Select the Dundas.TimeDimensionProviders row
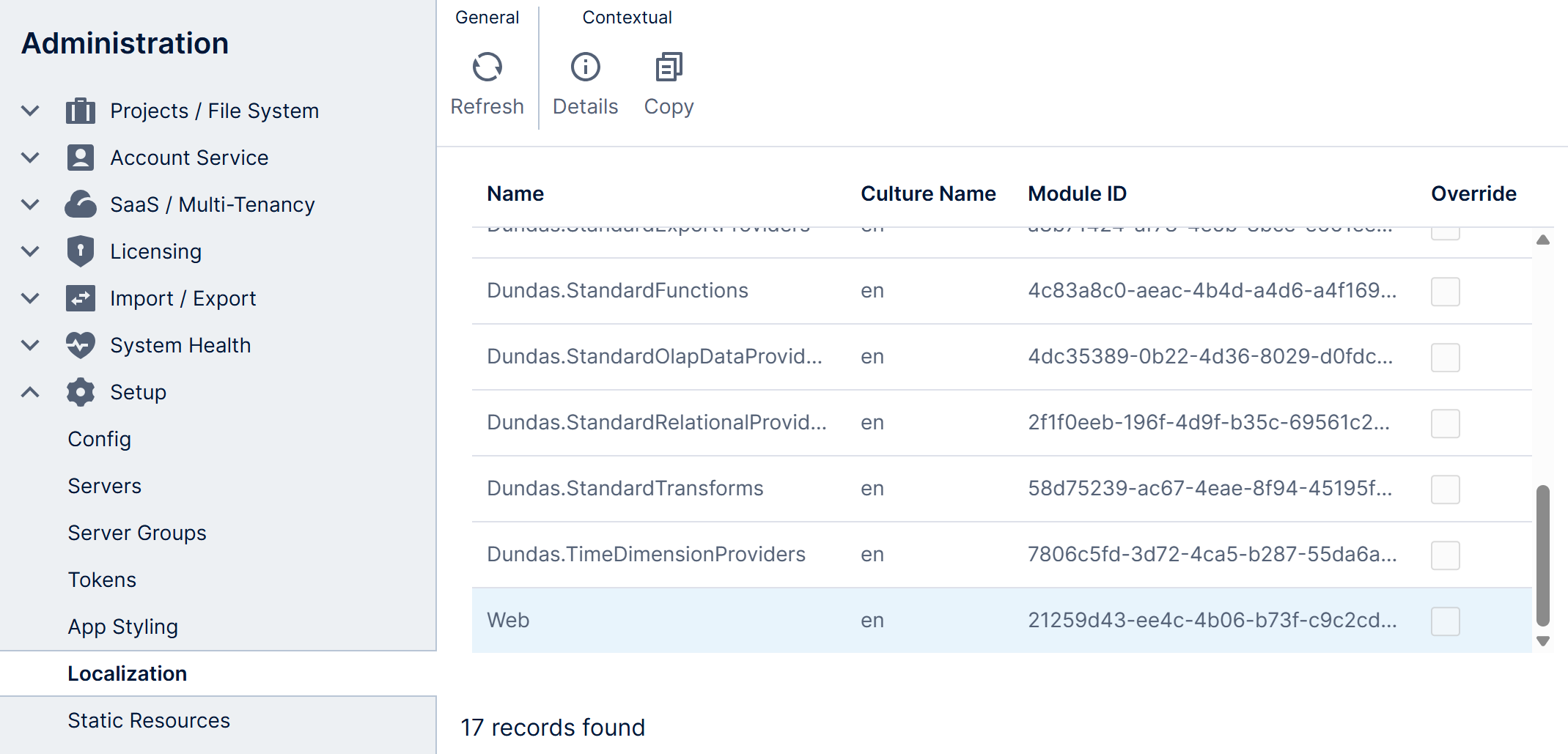The width and height of the screenshot is (1568, 754). (646, 555)
